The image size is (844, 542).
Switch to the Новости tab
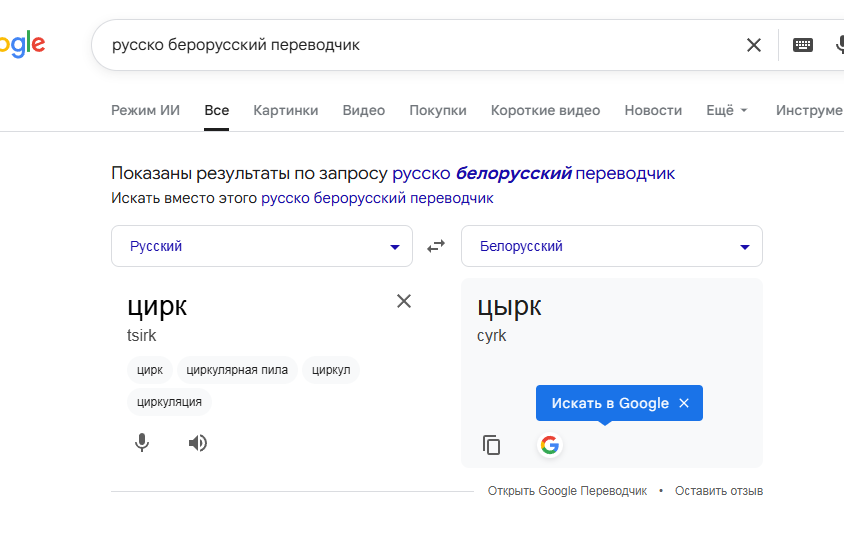pyautogui.click(x=653, y=110)
